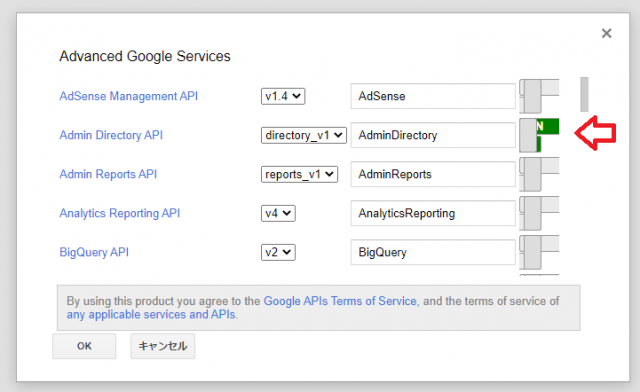Enable the BigQuery service switch
This screenshot has width=640, height=392.
[539, 252]
